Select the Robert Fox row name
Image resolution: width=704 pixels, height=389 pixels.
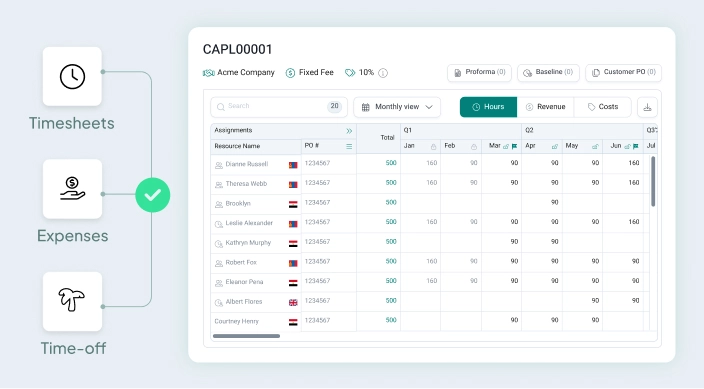point(241,262)
